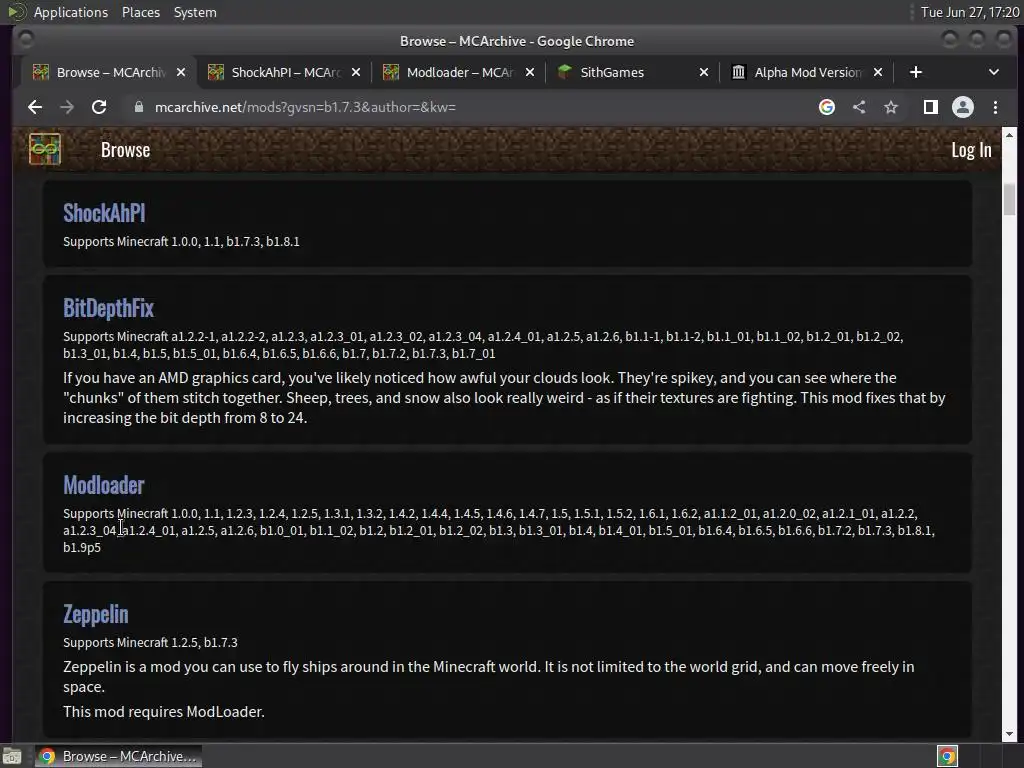Viewport: 1024px width, 768px height.
Task: Open the System menu
Action: [195, 12]
